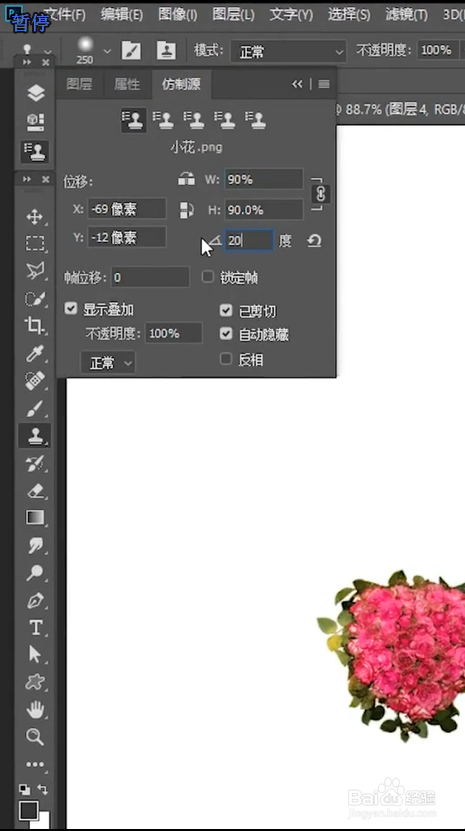Screen dimensions: 465x831
Task: Select the Custom Shape tool
Action: click(35, 682)
